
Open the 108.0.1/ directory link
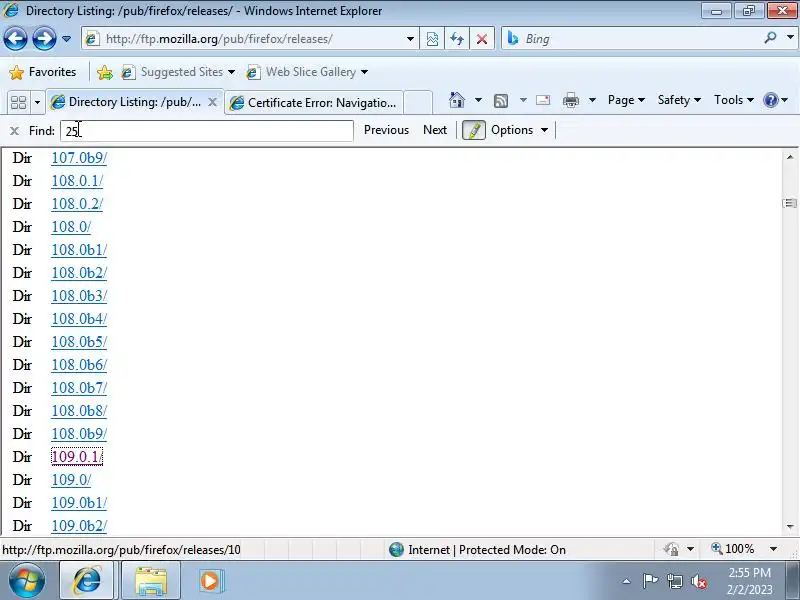tap(77, 181)
